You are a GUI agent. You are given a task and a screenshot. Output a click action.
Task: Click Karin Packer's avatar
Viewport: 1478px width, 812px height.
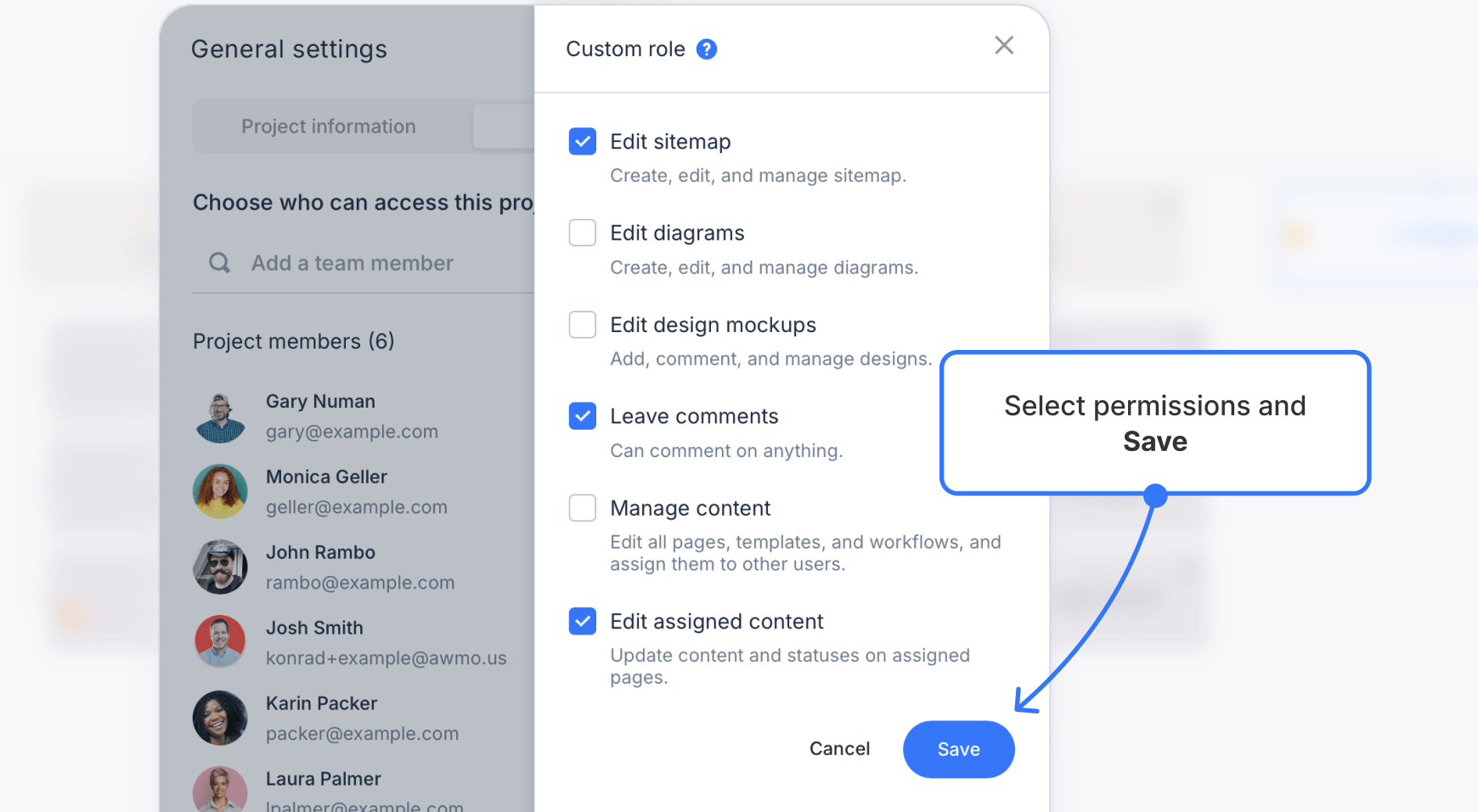[x=219, y=717]
